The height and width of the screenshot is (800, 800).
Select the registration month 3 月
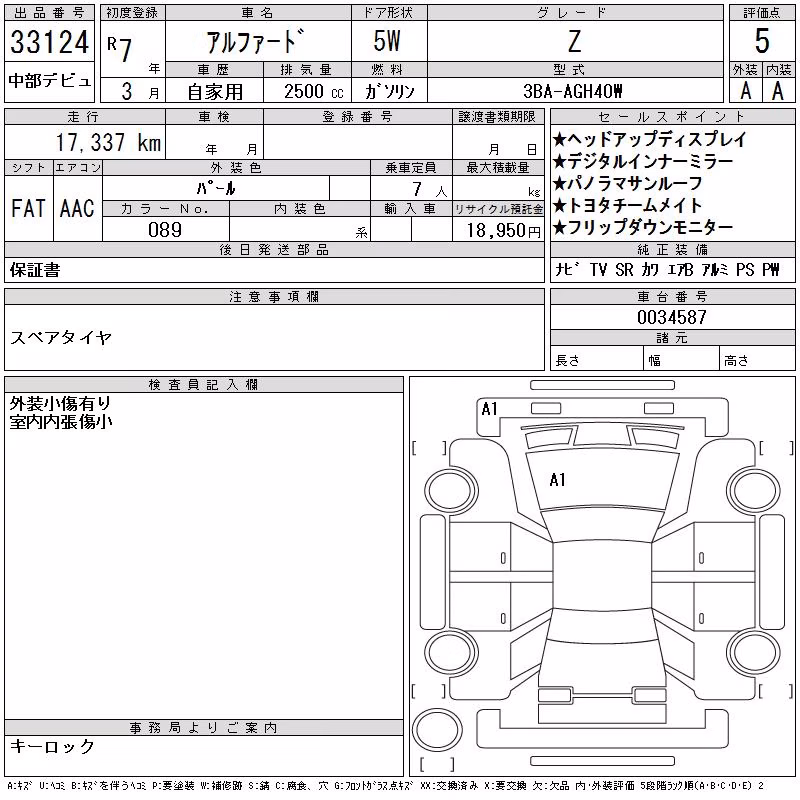pyautogui.click(x=139, y=91)
